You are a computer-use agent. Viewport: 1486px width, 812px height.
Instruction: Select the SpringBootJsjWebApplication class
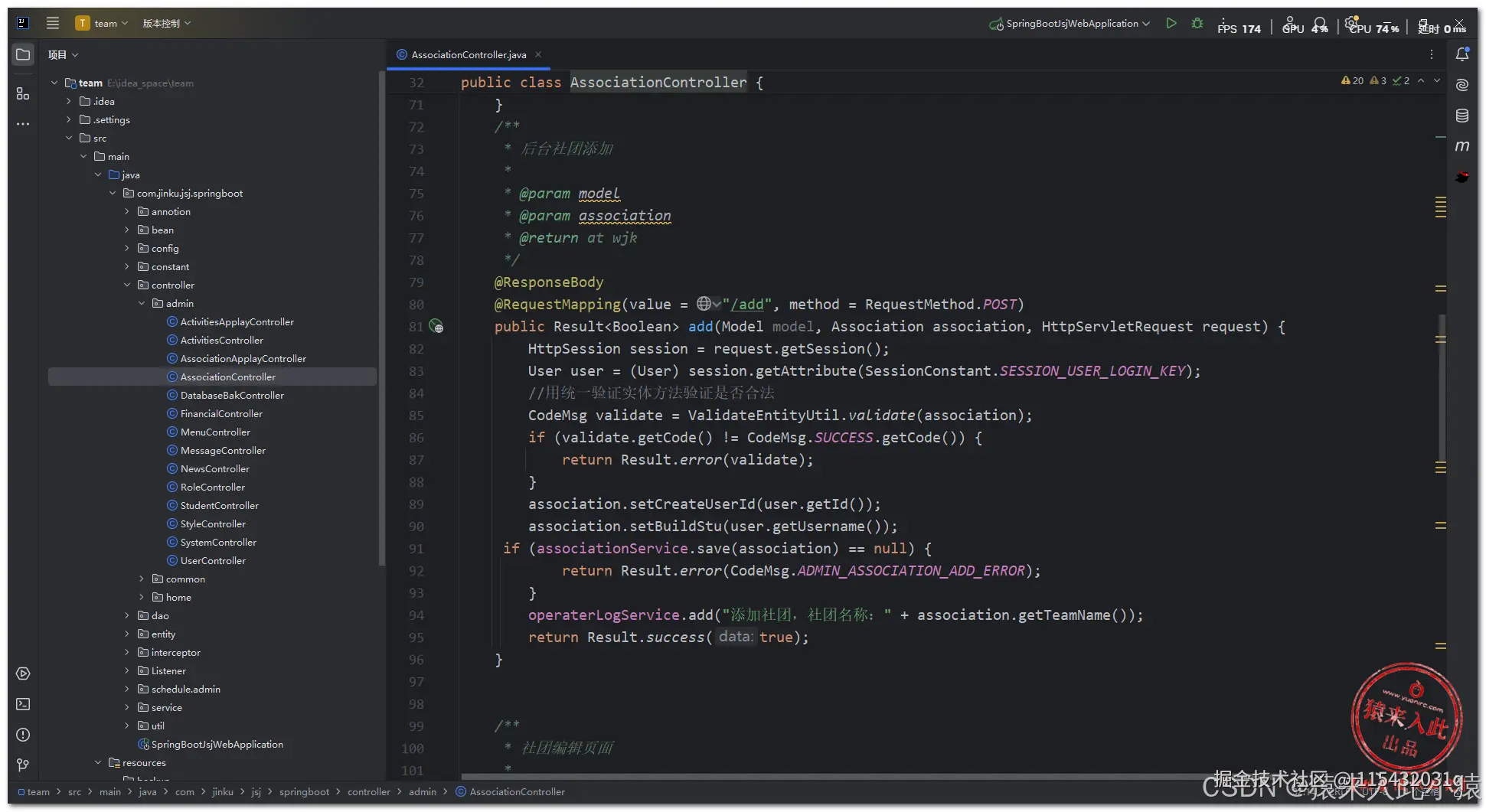[x=211, y=745]
